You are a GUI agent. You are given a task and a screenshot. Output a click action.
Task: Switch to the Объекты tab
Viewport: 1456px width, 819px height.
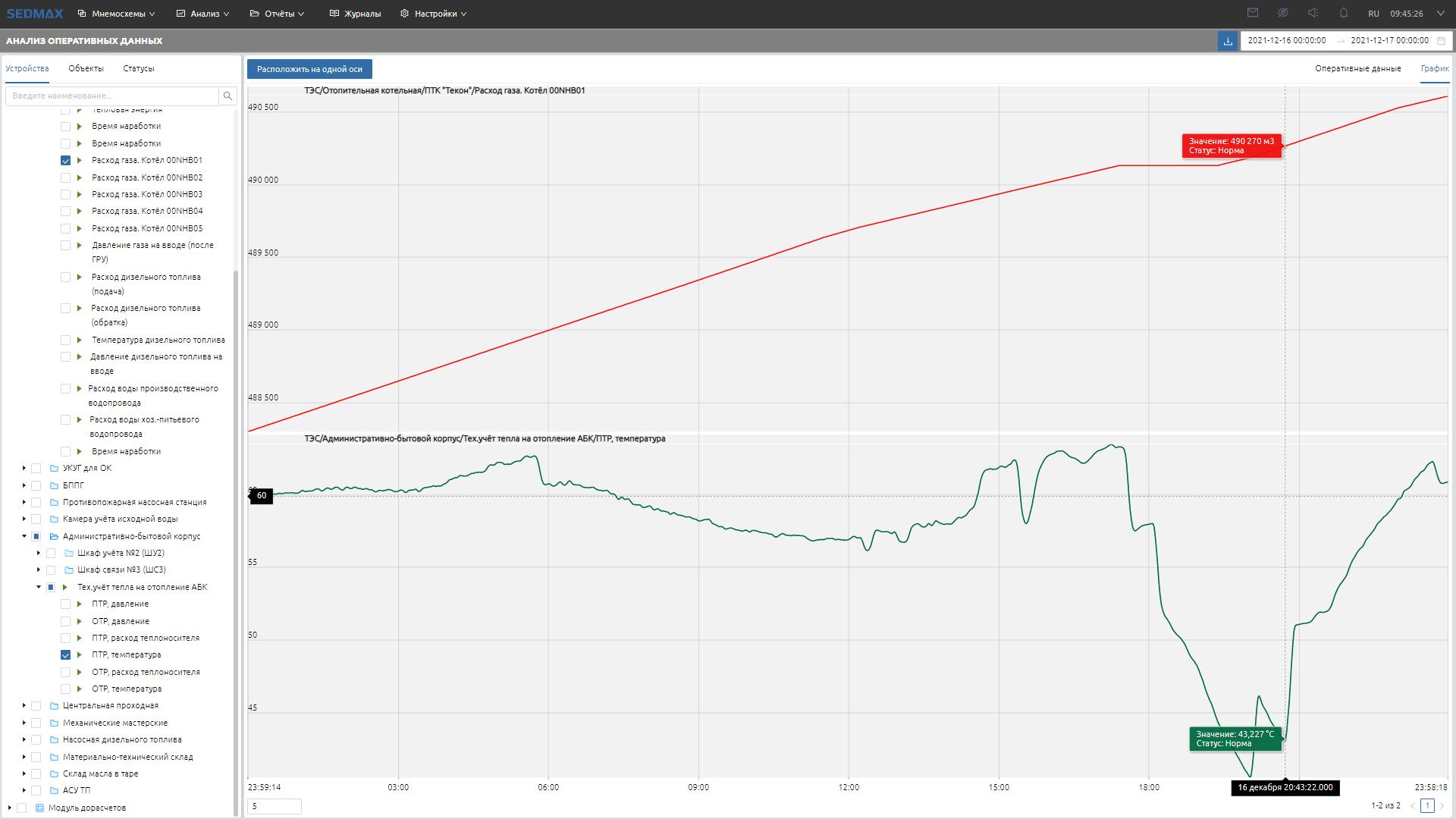pyautogui.click(x=86, y=68)
